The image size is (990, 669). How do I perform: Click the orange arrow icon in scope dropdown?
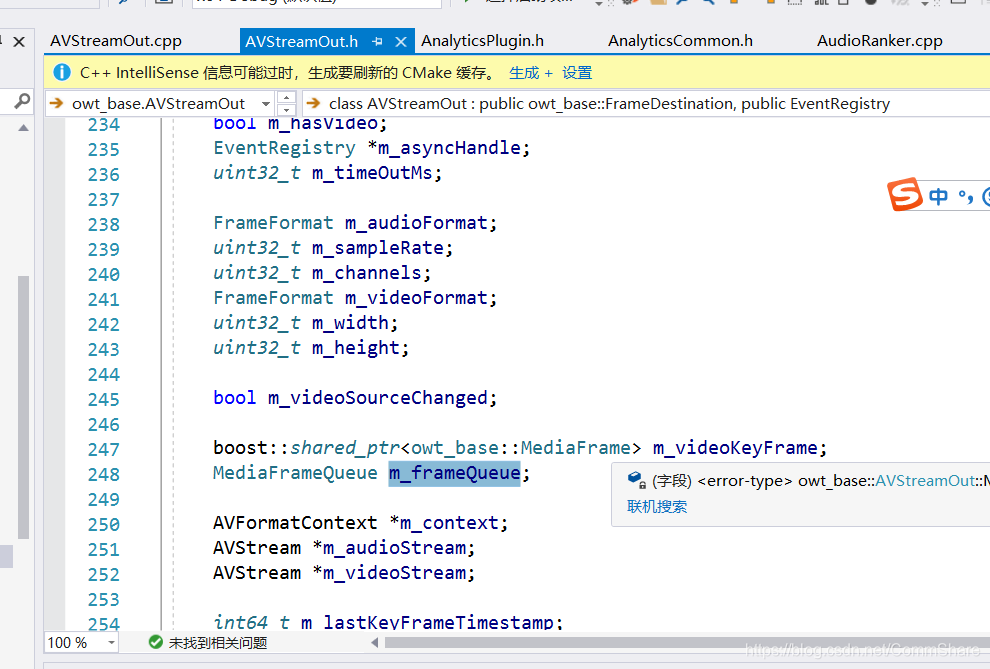pyautogui.click(x=57, y=103)
